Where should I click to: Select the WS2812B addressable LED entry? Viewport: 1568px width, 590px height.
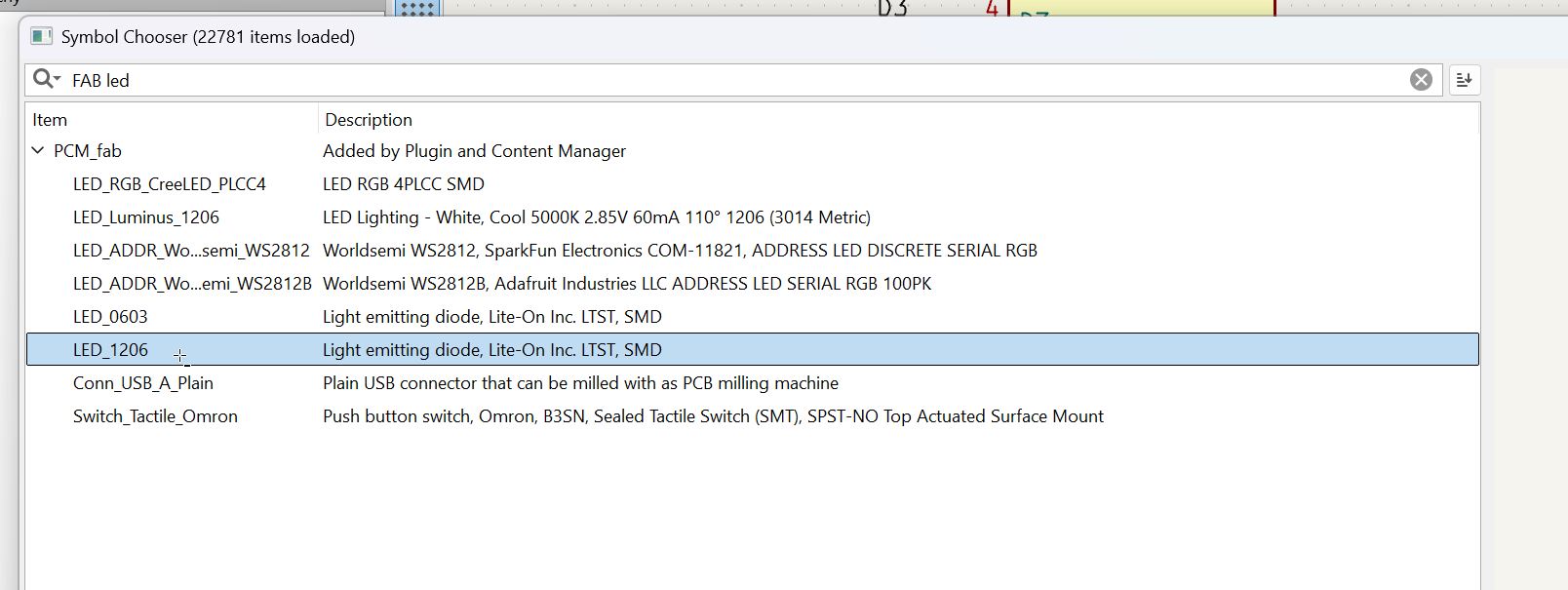coord(192,284)
